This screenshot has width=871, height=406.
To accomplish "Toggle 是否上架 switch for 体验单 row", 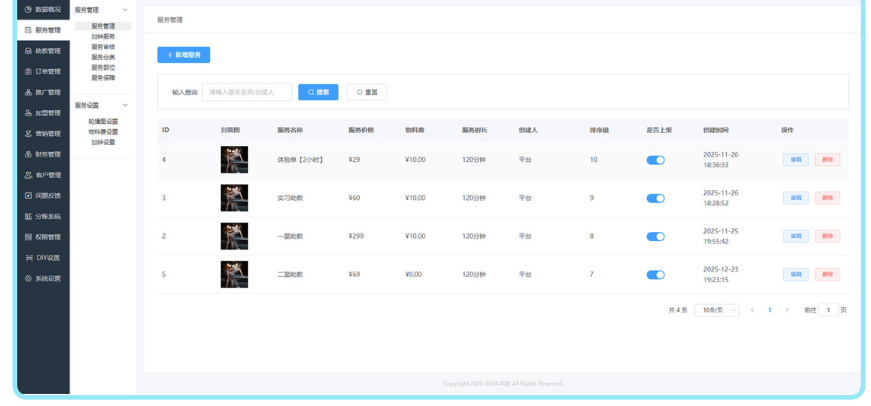I will [655, 160].
